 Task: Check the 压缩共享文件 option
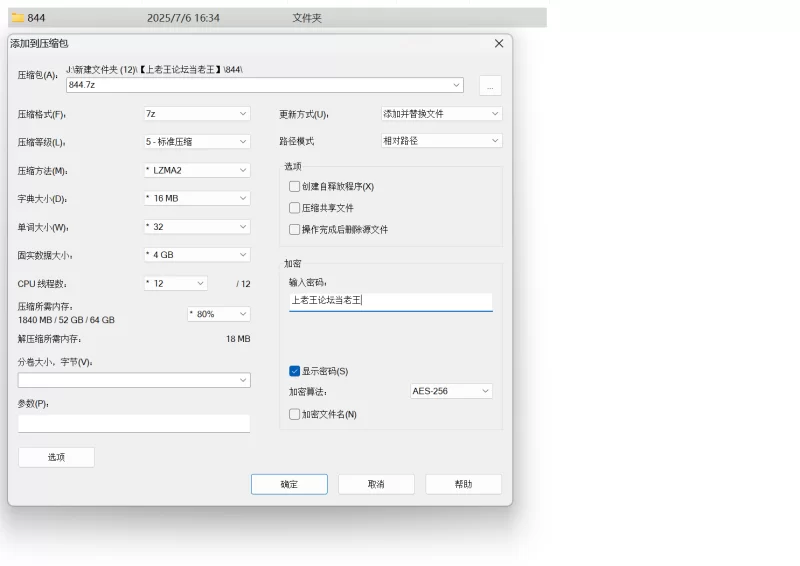(x=294, y=208)
